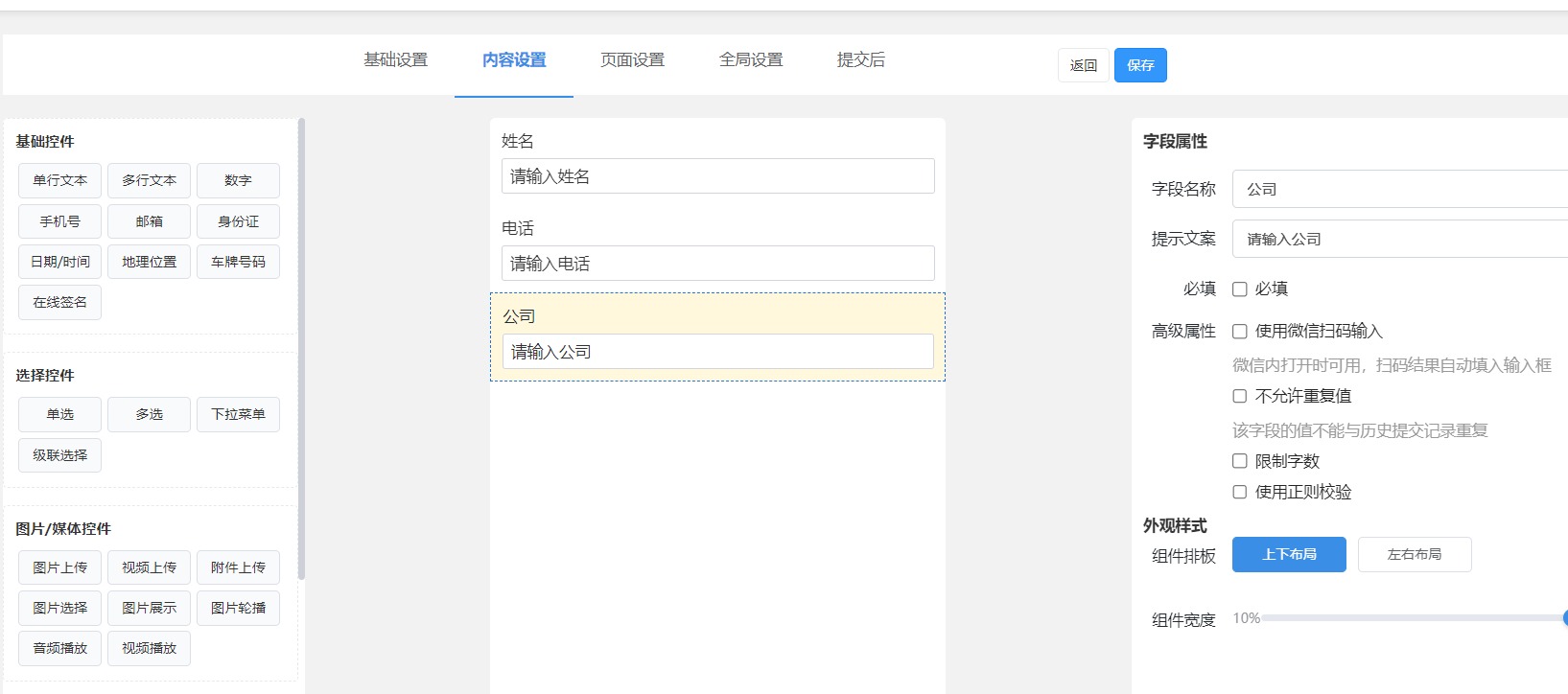This screenshot has width=1568, height=694.
Task: Add a 图片轮播 control
Action: (x=238, y=608)
